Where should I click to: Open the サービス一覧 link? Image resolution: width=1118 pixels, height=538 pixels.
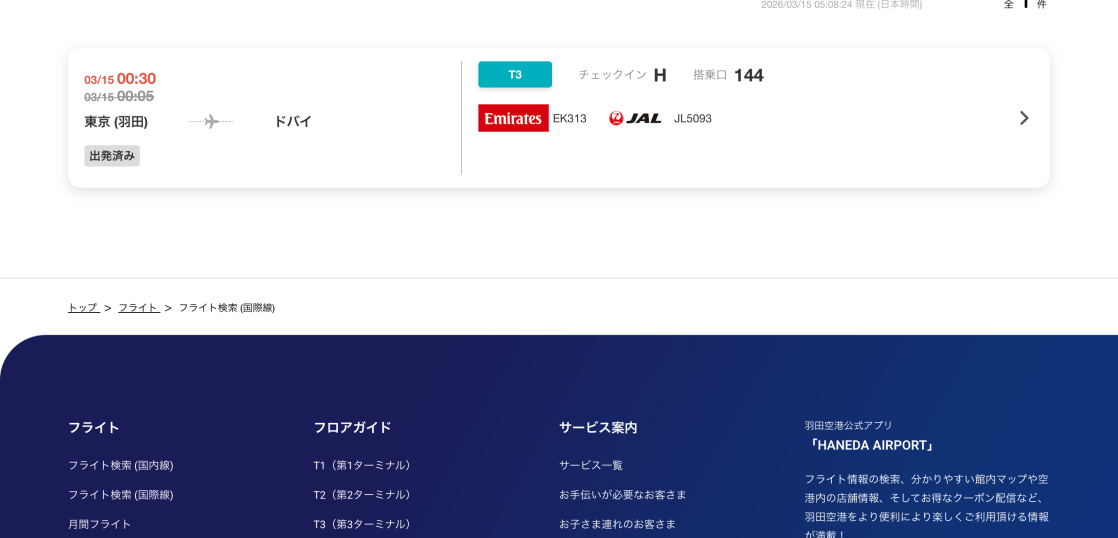(x=591, y=465)
